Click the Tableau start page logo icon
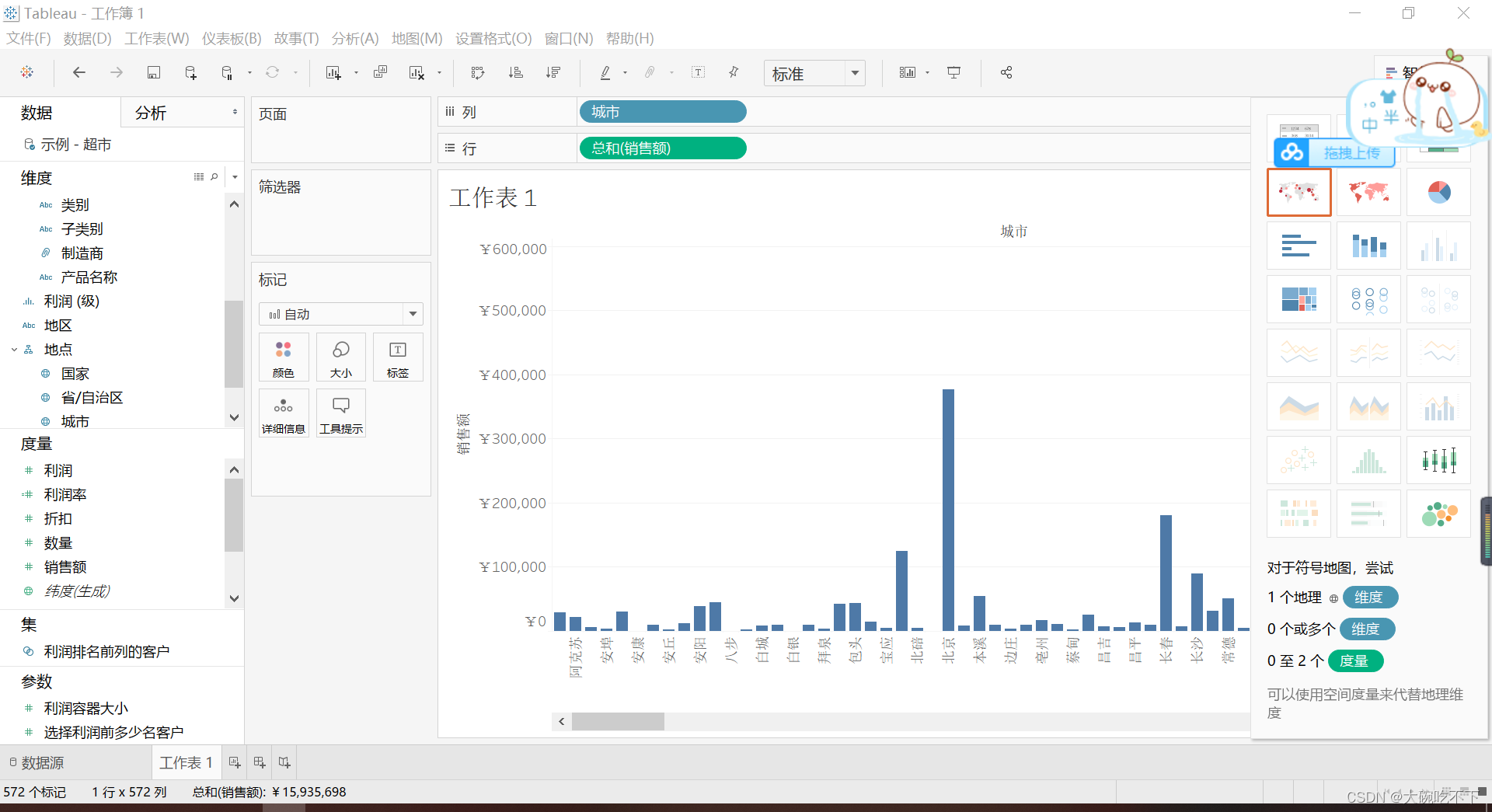The width and height of the screenshot is (1492, 812). tap(27, 72)
